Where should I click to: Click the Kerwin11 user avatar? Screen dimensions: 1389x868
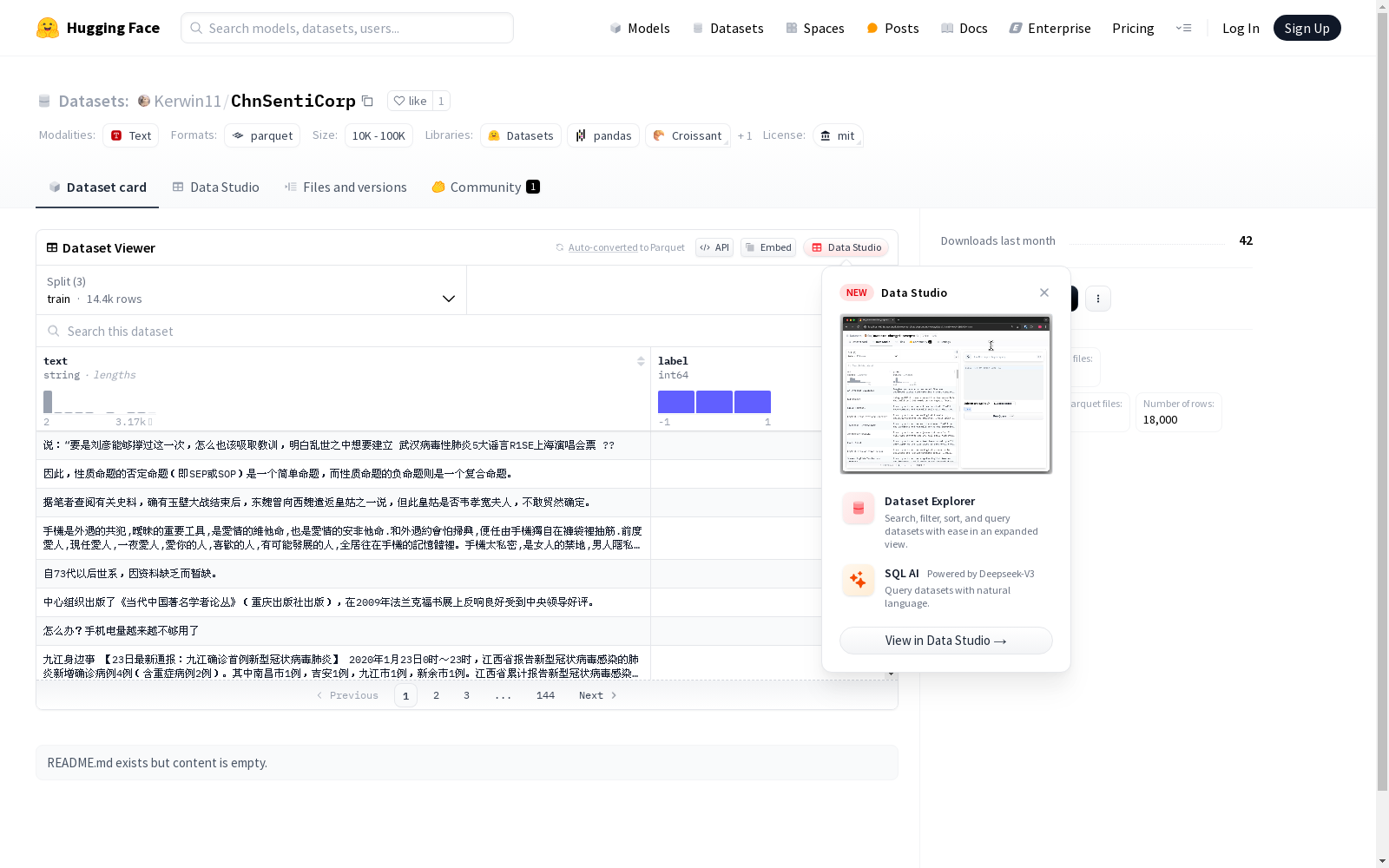click(x=144, y=101)
